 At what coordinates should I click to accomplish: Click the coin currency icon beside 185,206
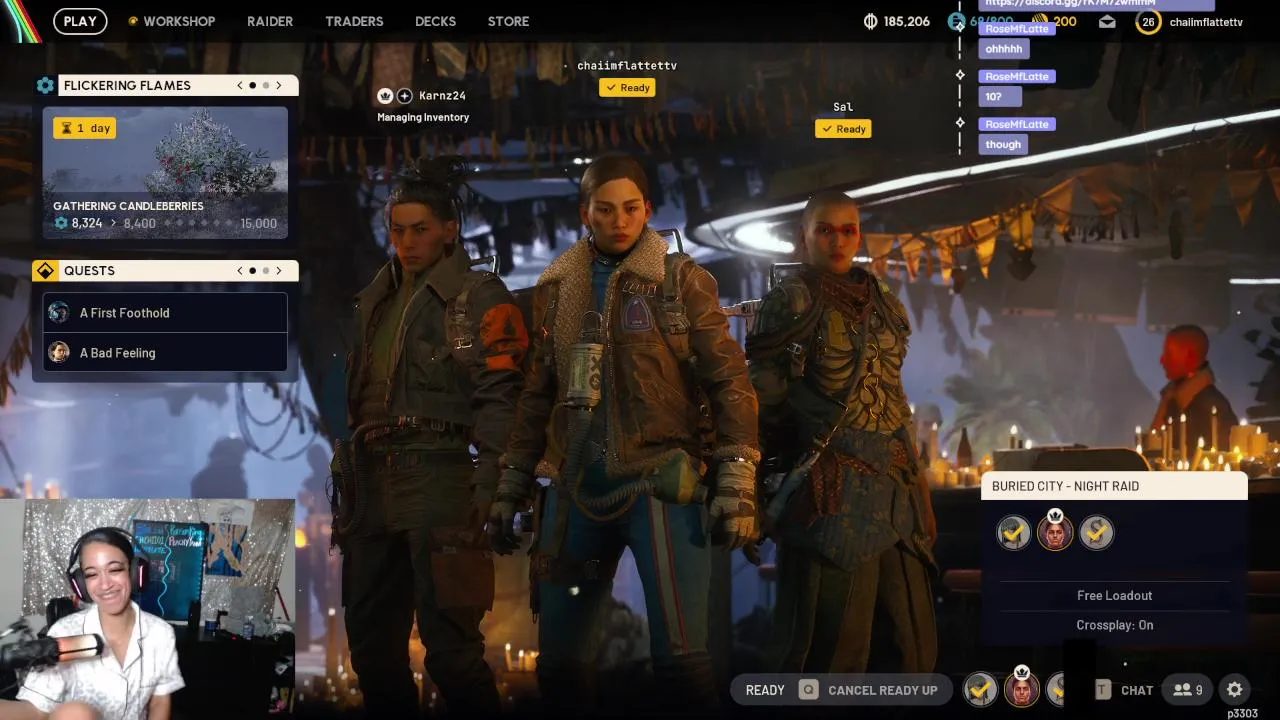tap(870, 21)
